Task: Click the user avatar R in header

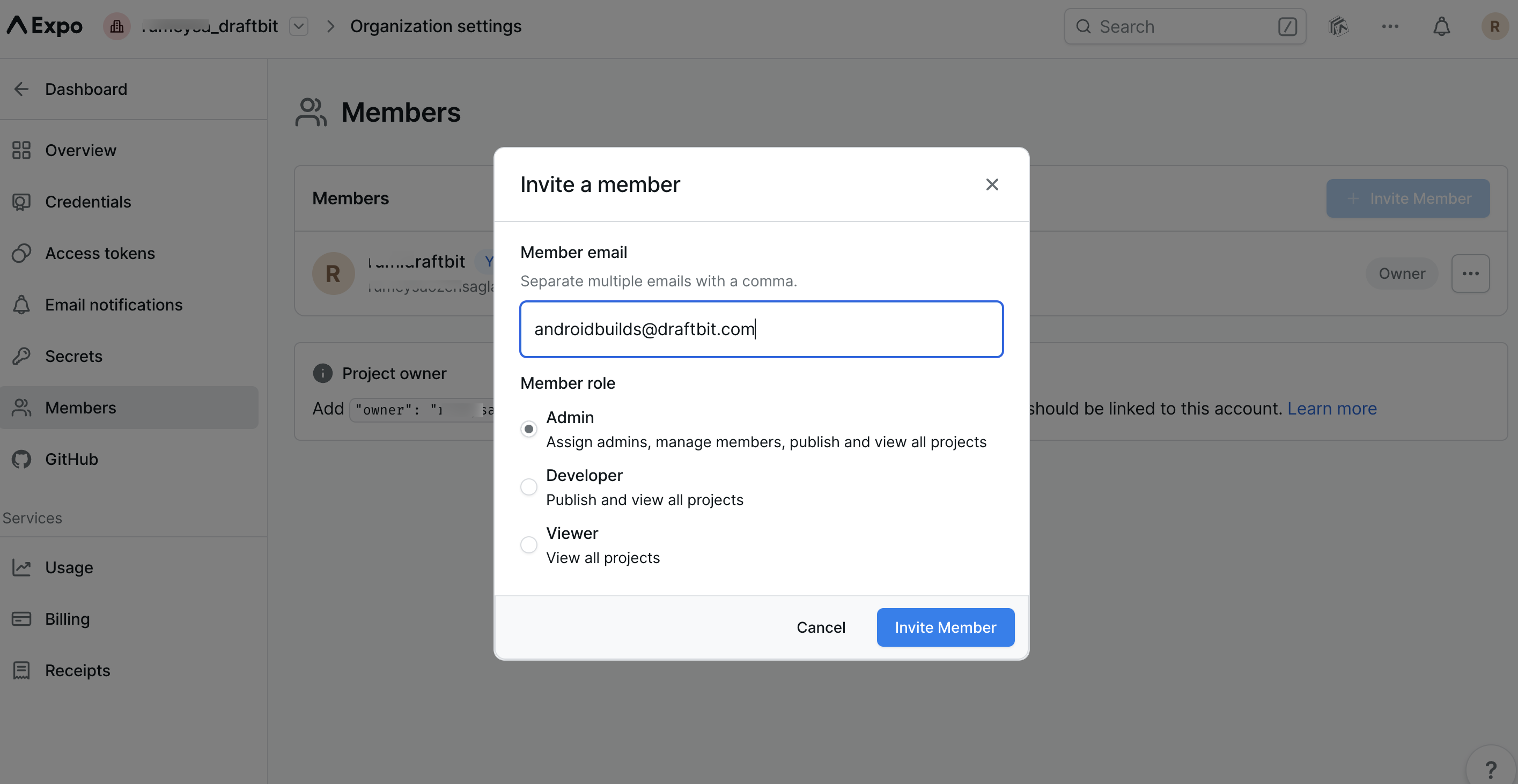Action: pos(1494,26)
